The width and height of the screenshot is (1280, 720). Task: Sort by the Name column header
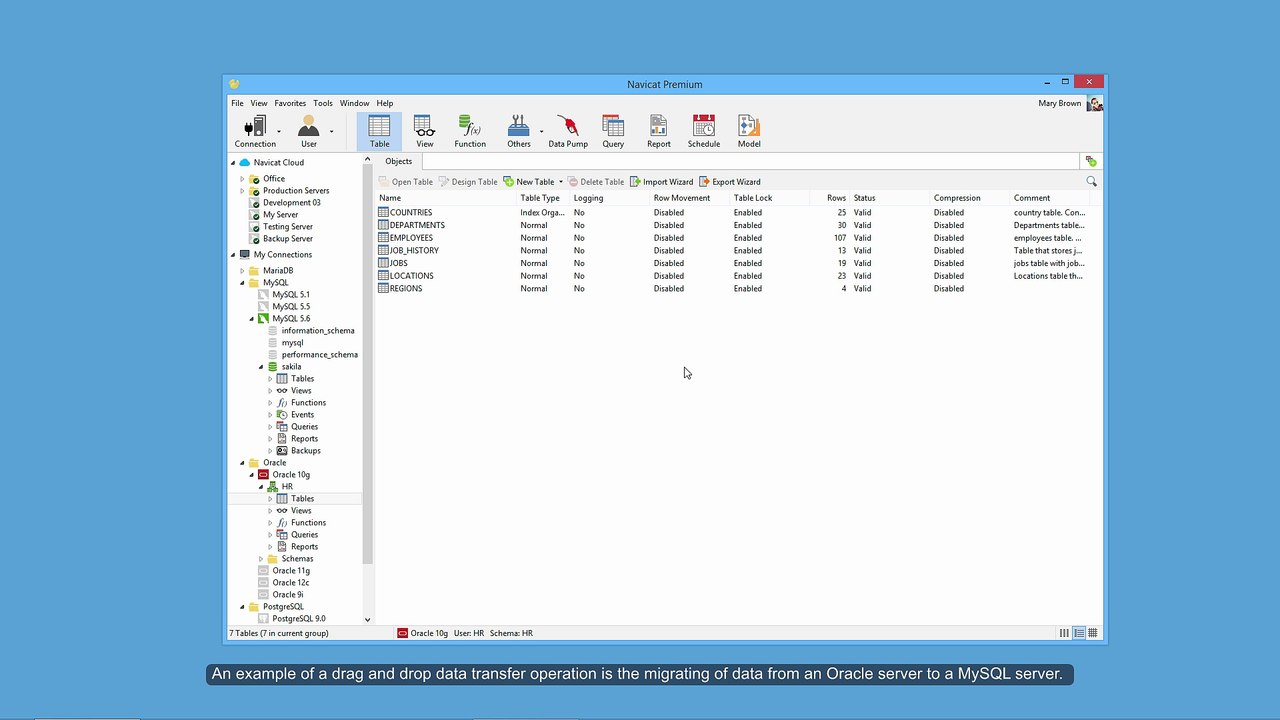(x=446, y=198)
